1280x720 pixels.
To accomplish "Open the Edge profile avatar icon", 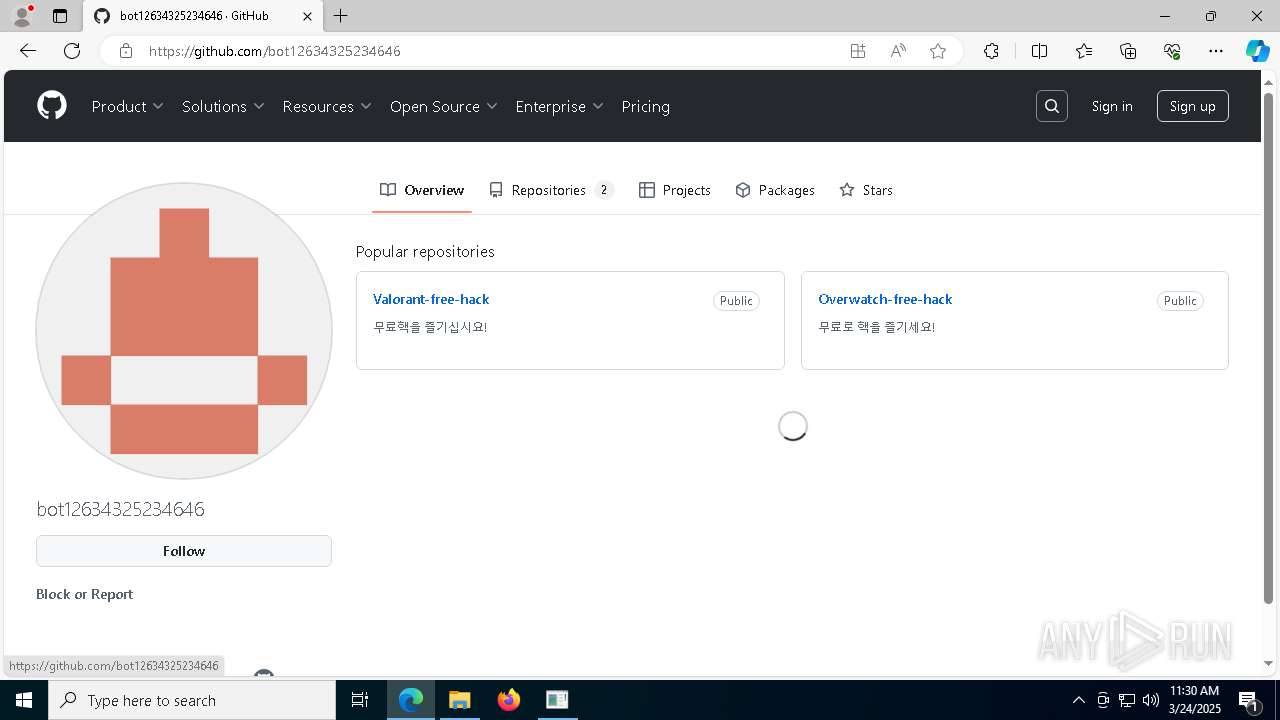I will coord(22,16).
